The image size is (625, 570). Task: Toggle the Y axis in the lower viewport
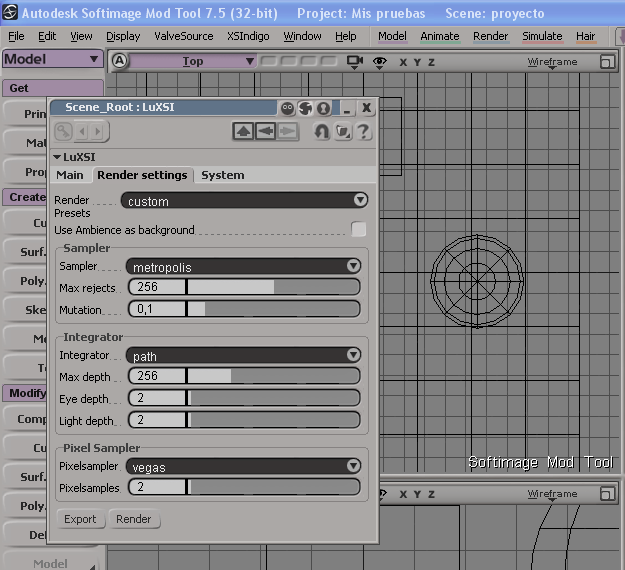[417, 494]
